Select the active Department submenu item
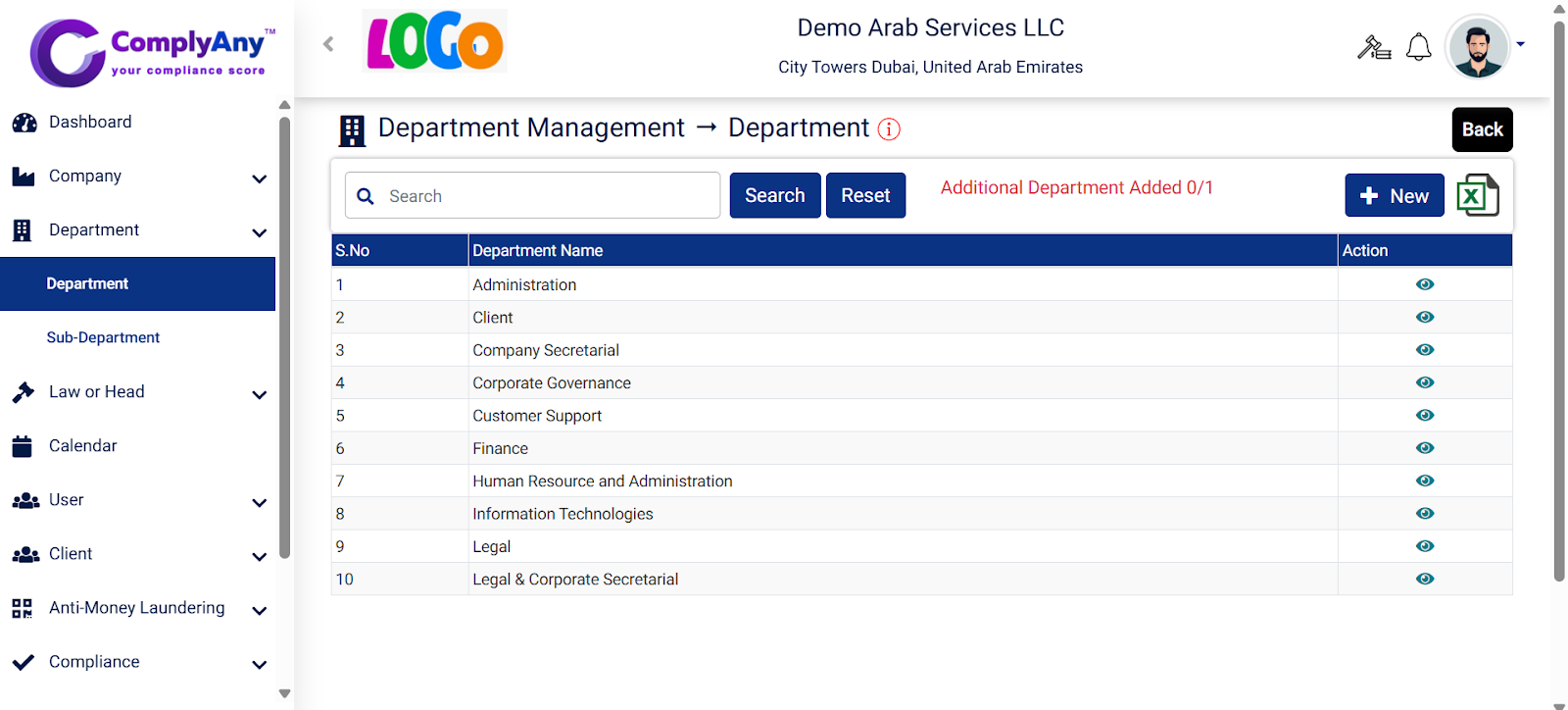This screenshot has height=710, width=1568. (87, 283)
